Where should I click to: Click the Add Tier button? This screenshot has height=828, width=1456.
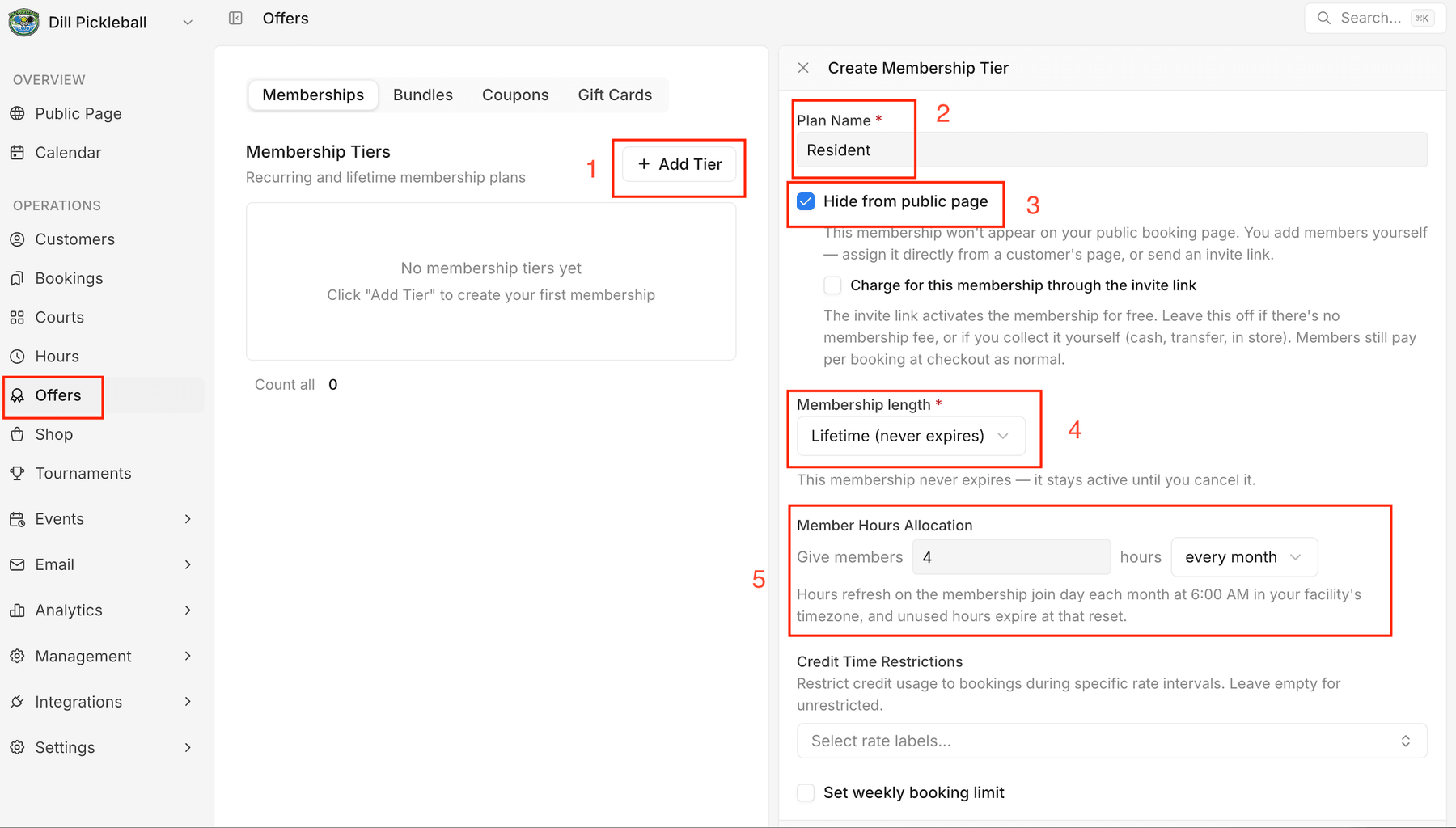pos(679,164)
